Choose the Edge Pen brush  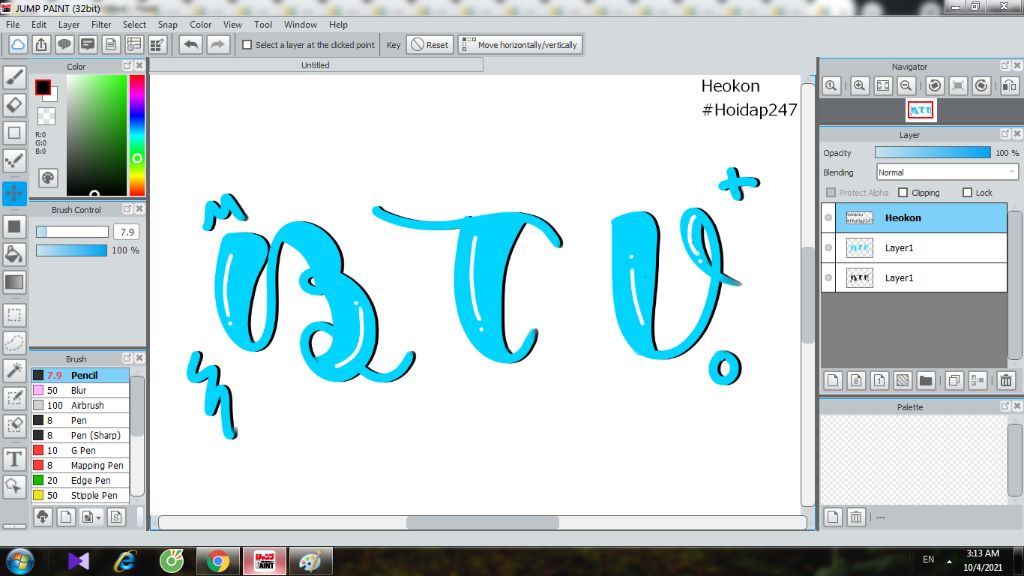coord(80,481)
